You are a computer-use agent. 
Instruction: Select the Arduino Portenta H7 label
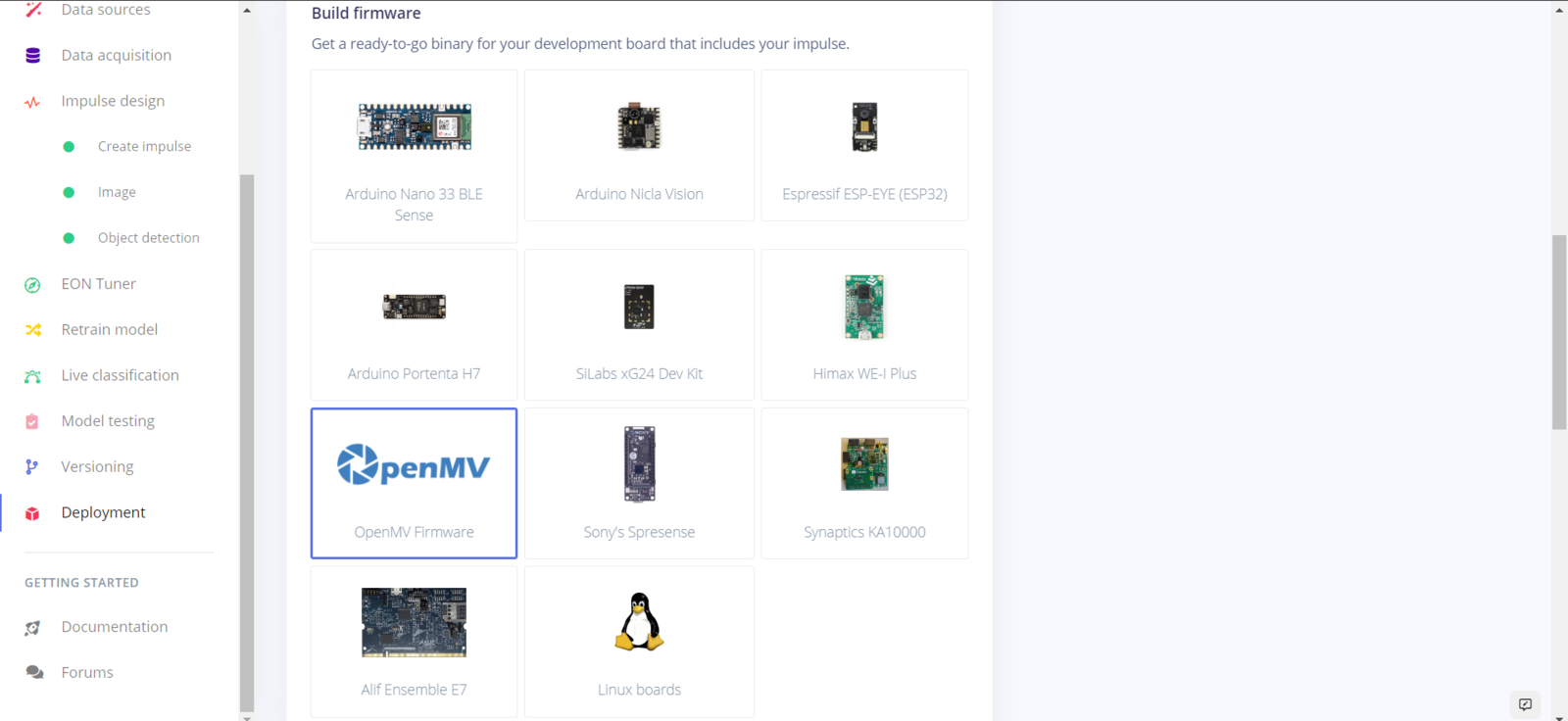(x=414, y=374)
